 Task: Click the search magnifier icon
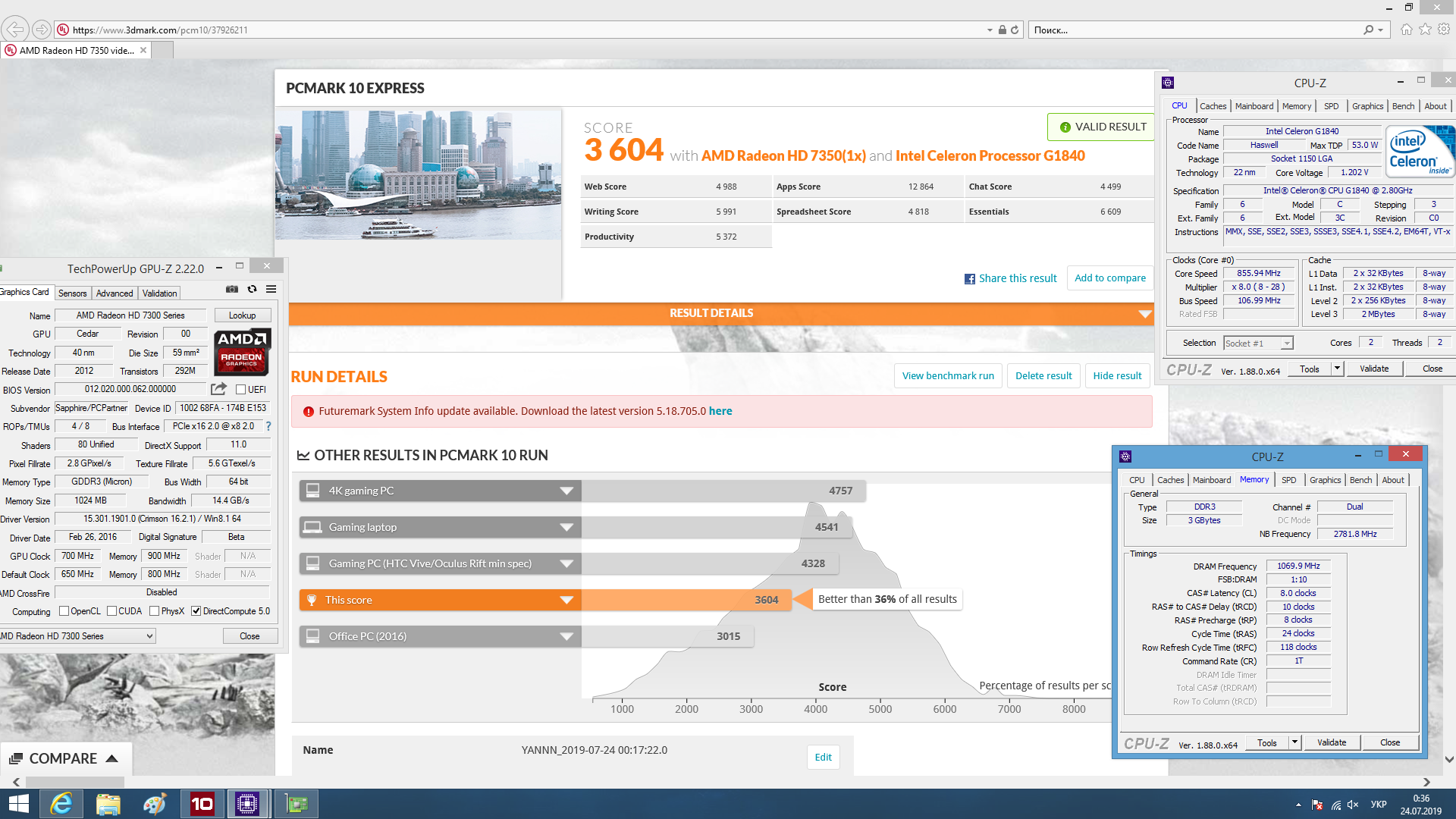1369,30
